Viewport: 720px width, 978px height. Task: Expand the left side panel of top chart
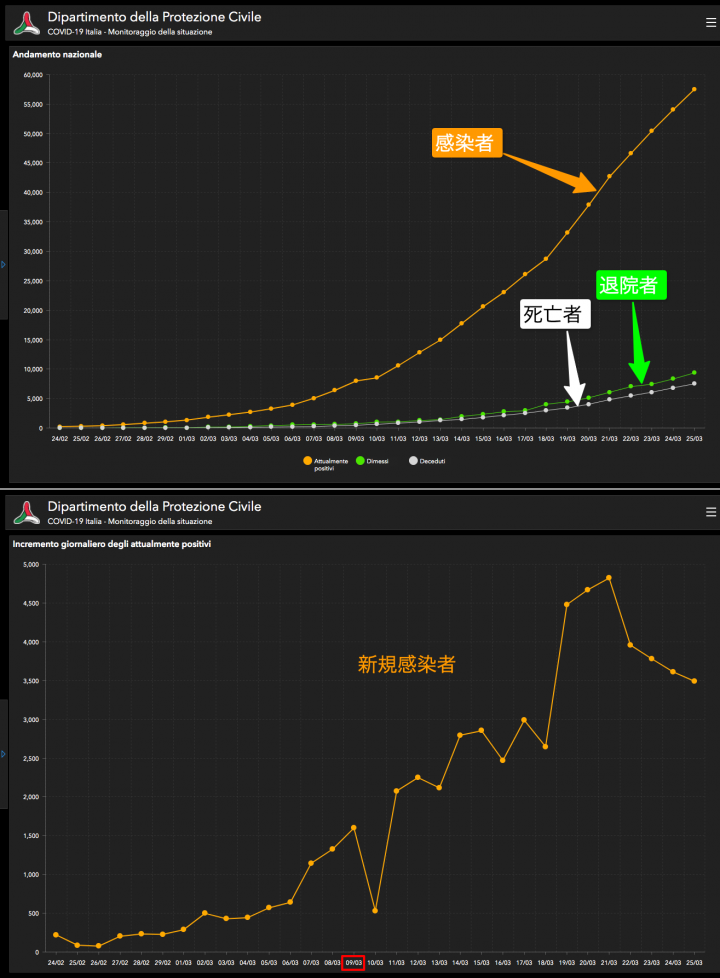pos(4,264)
